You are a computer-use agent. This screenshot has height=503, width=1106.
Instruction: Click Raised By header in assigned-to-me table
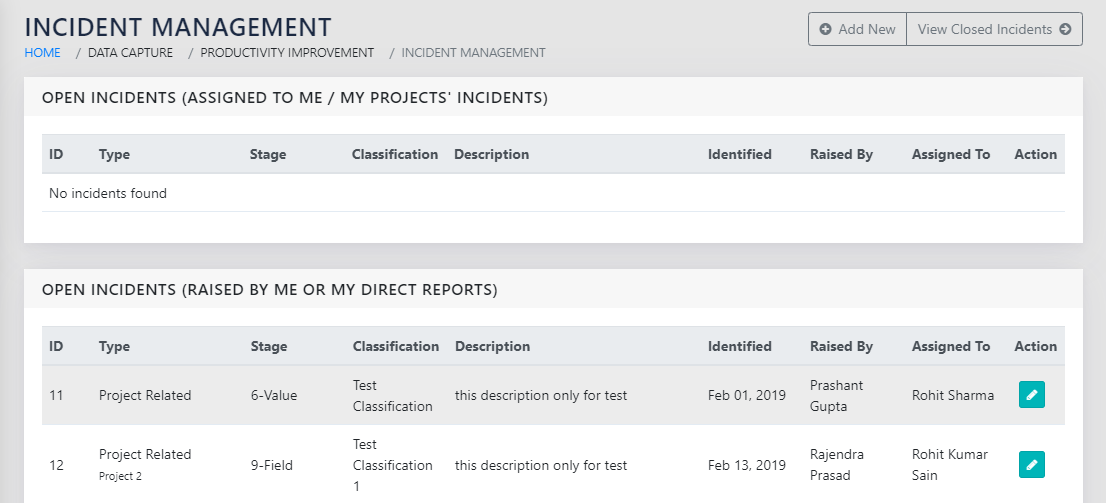click(841, 154)
